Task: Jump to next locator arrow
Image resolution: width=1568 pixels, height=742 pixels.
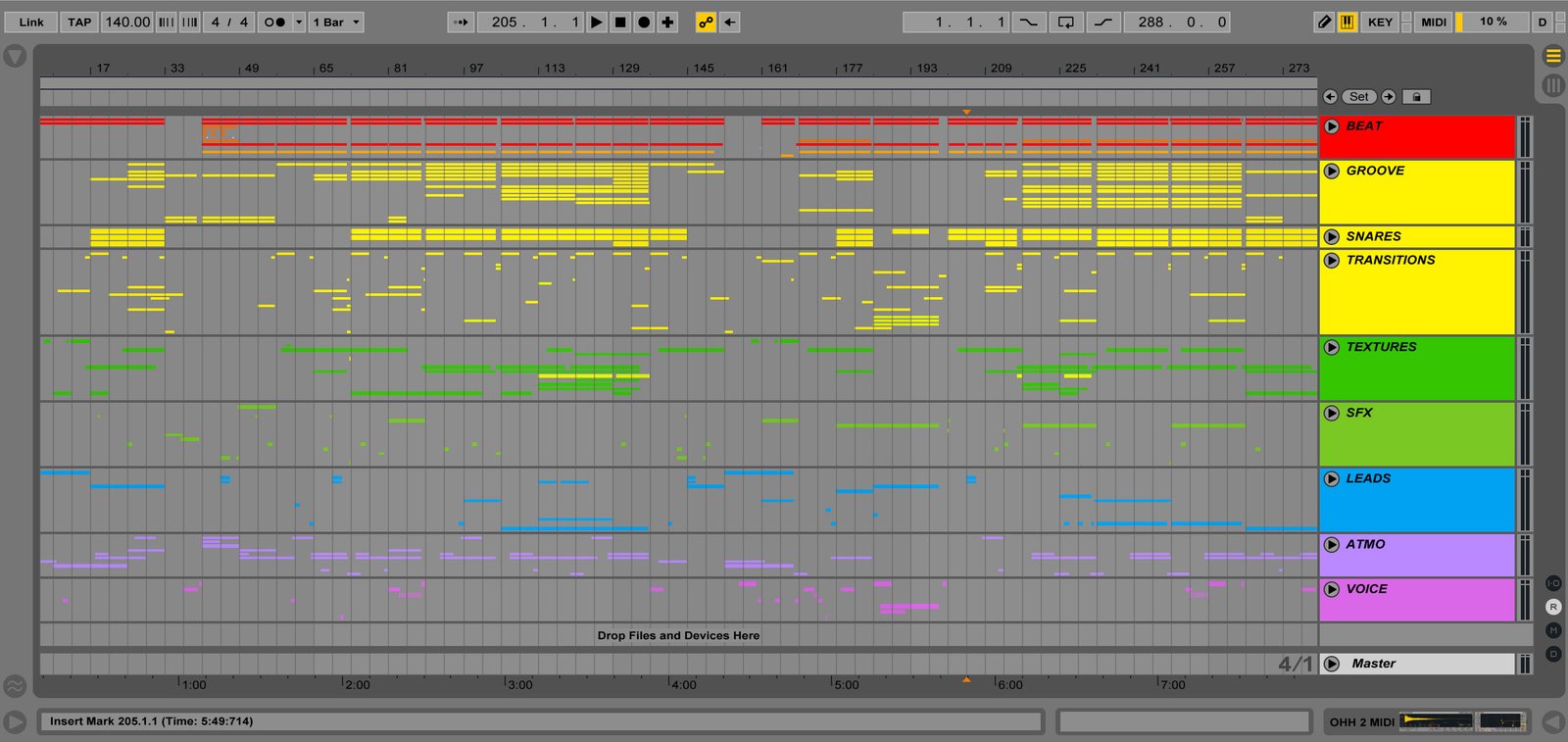Action: click(x=1389, y=96)
